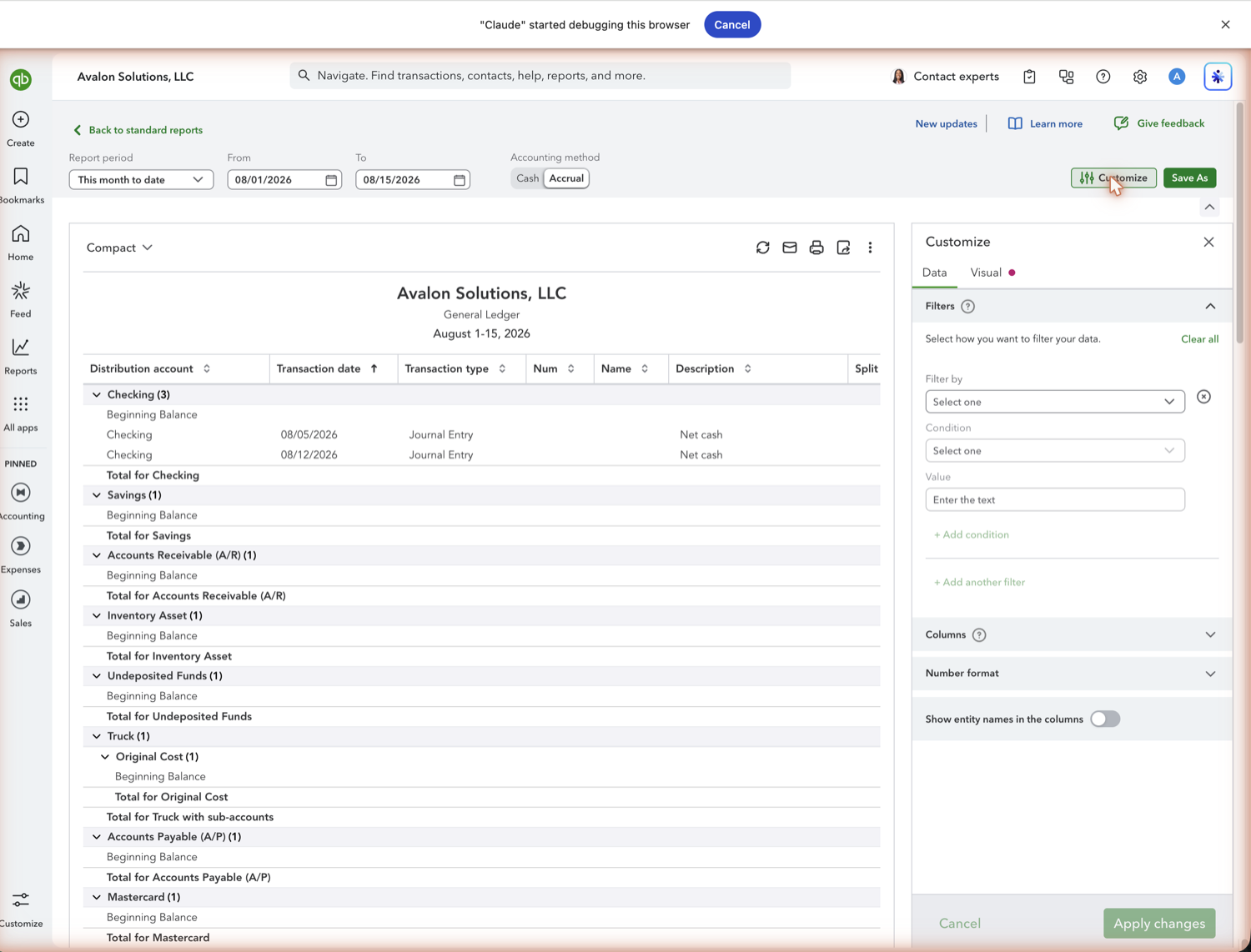Open the header devices icon
The width and height of the screenshot is (1251, 952).
click(1067, 77)
